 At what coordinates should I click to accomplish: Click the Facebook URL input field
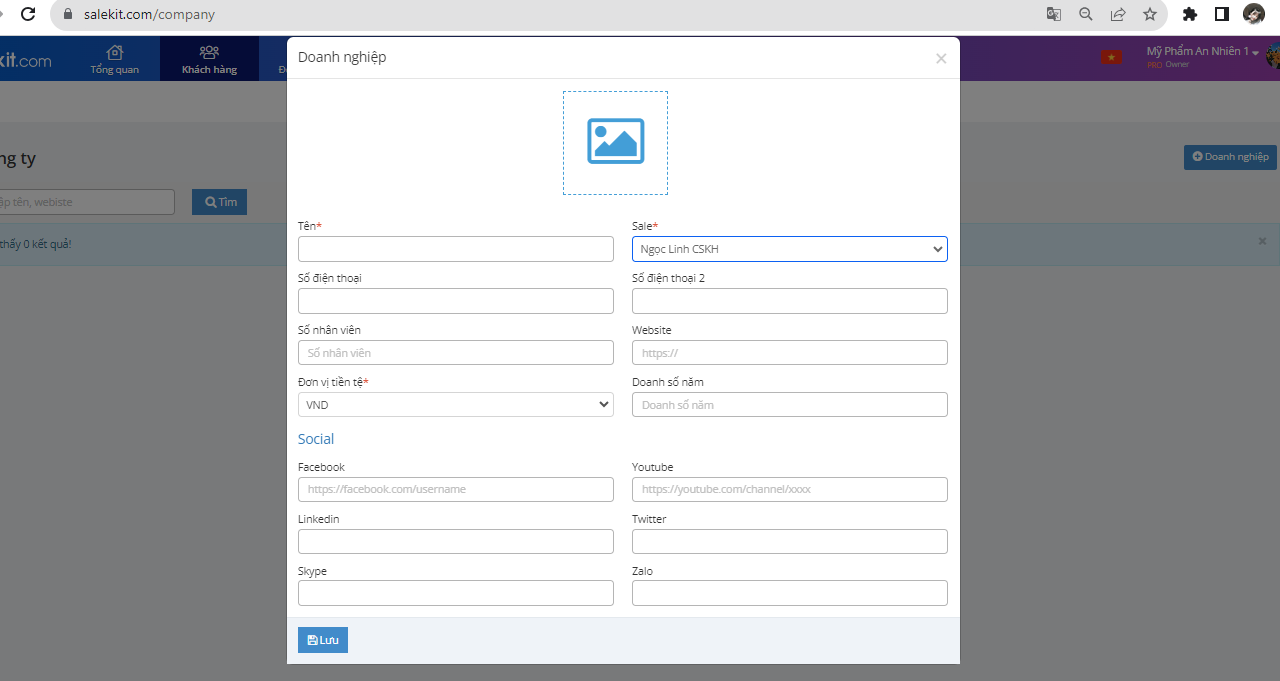point(455,489)
